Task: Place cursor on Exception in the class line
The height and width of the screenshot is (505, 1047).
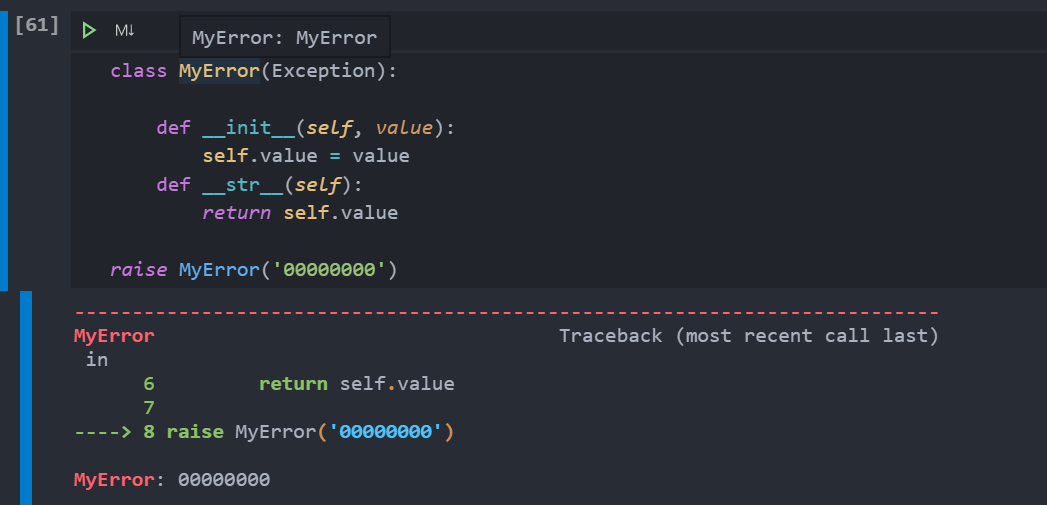Action: tap(323, 71)
